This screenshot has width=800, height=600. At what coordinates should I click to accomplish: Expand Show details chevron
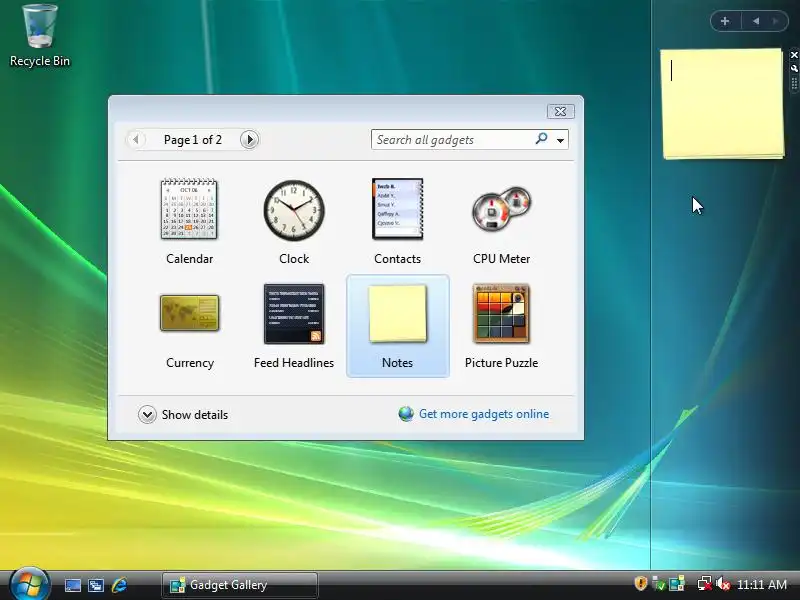click(147, 415)
